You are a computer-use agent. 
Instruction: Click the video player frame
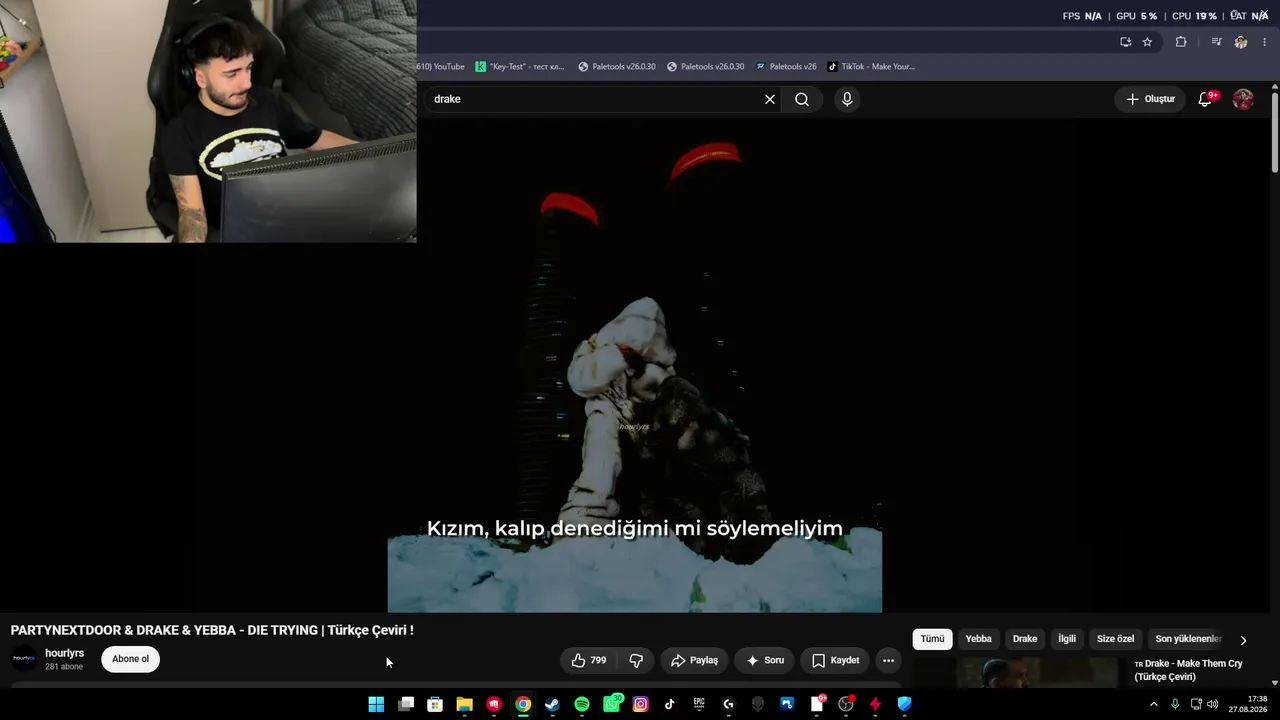point(635,365)
